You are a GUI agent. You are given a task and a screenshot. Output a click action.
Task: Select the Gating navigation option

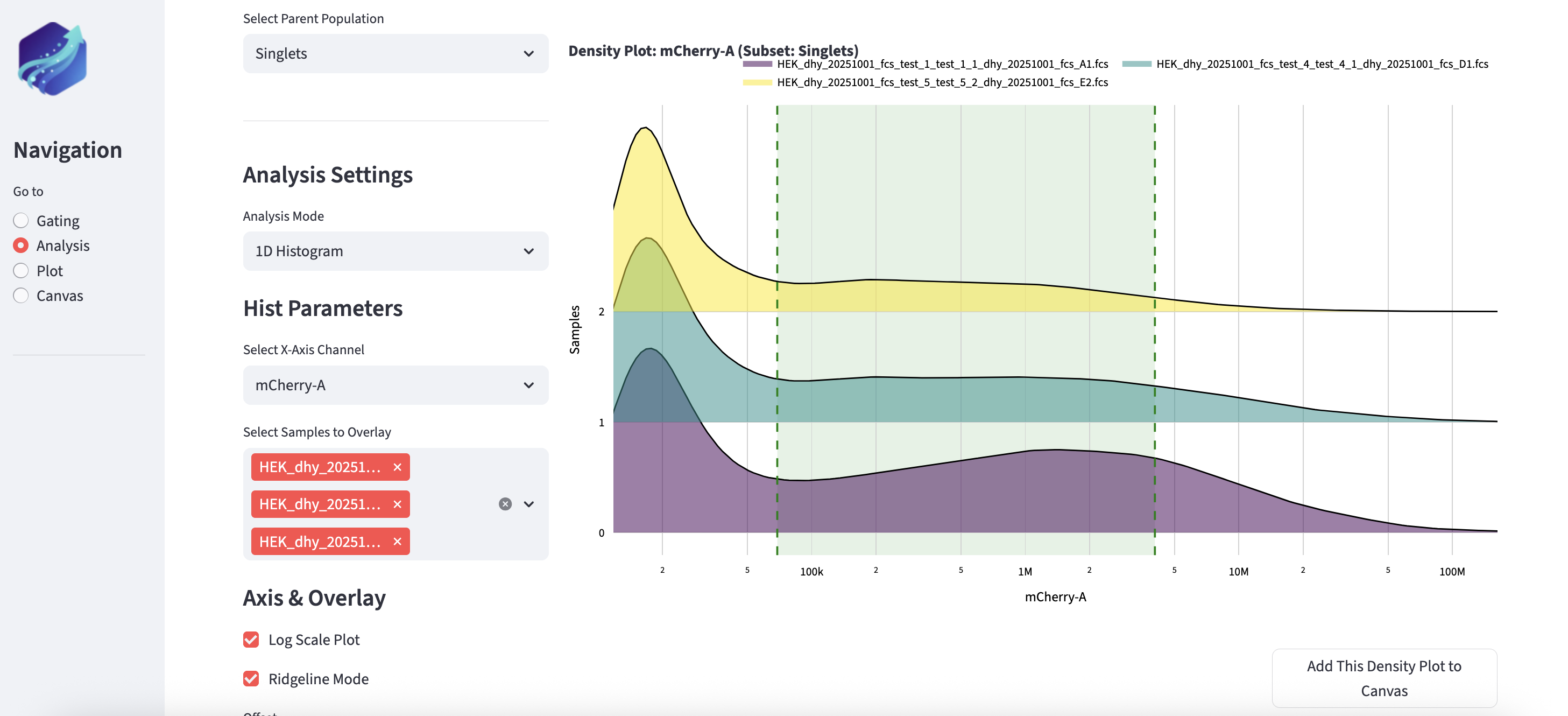(x=22, y=220)
